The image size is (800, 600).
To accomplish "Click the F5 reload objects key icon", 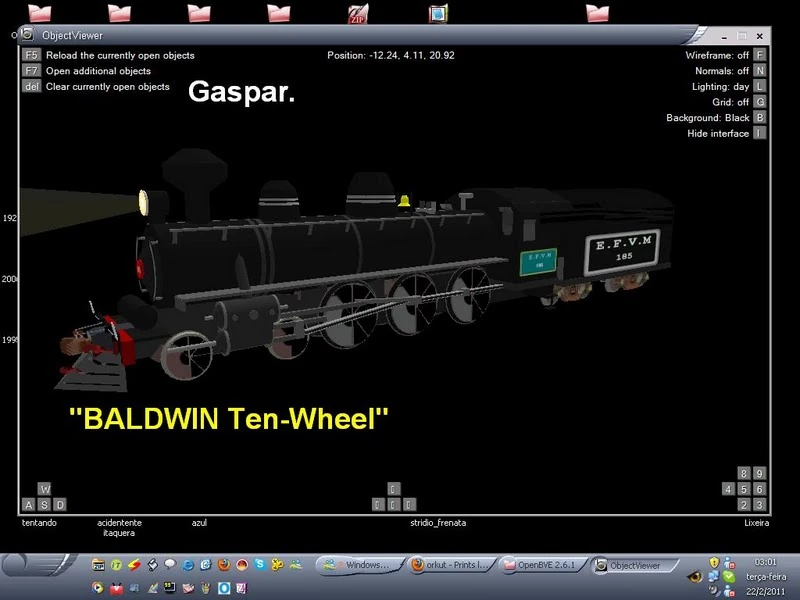I will click(32, 55).
